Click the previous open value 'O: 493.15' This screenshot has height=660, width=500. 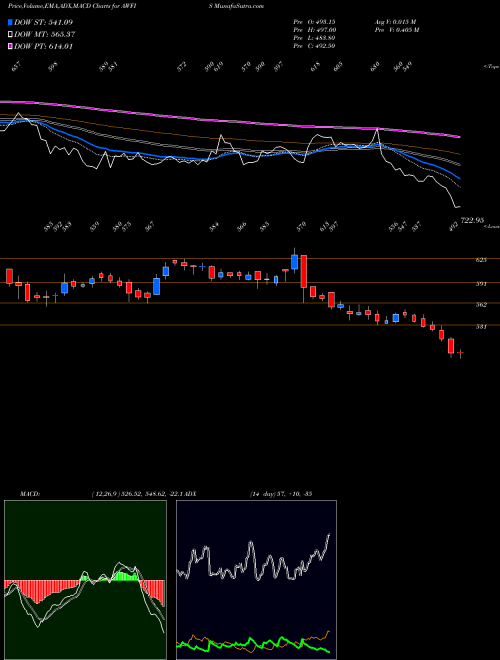click(320, 22)
